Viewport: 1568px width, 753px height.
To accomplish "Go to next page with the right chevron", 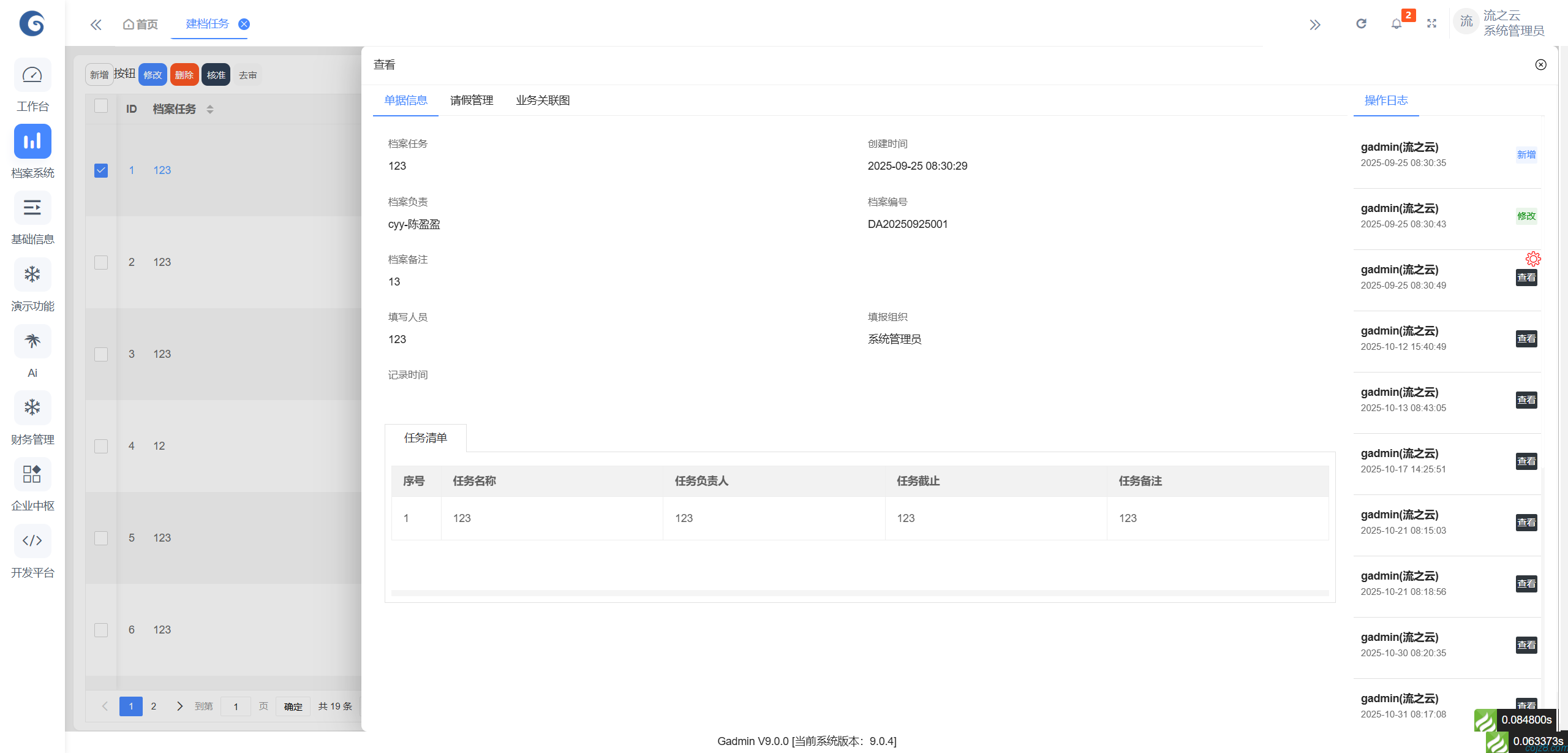I will 179,706.
